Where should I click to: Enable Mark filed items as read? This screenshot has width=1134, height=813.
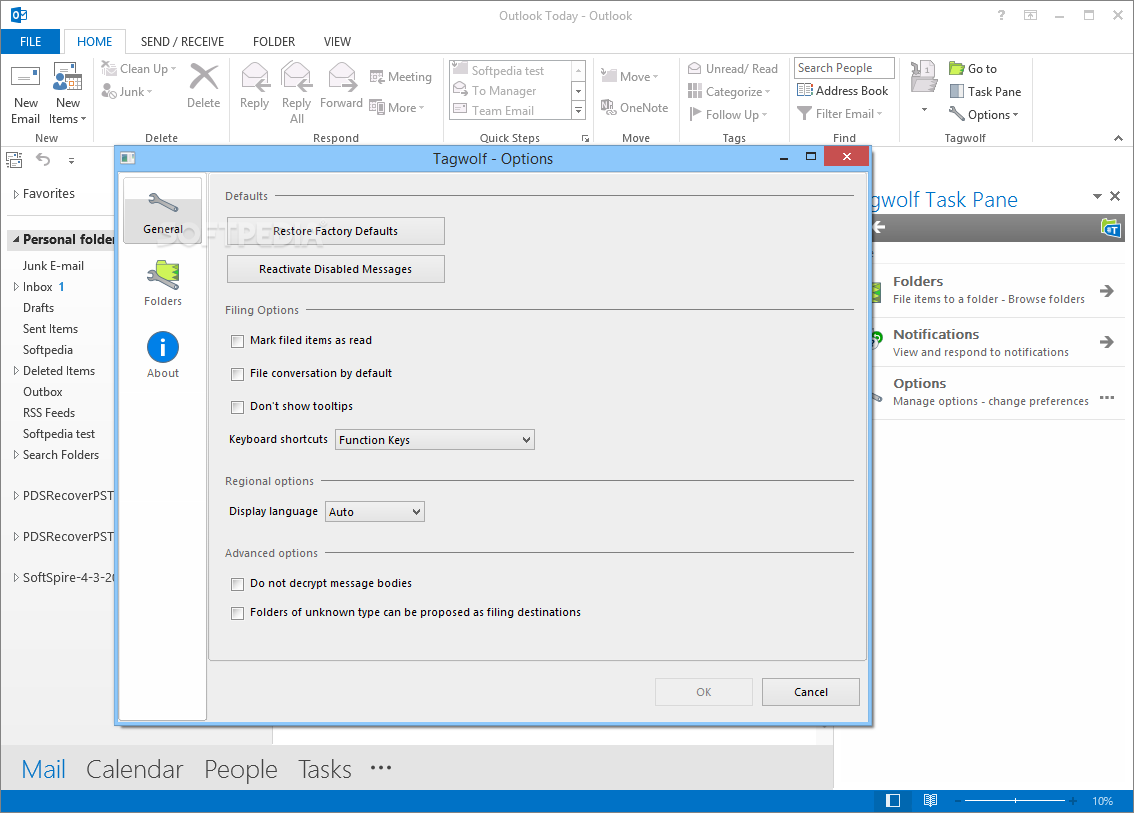pos(237,341)
